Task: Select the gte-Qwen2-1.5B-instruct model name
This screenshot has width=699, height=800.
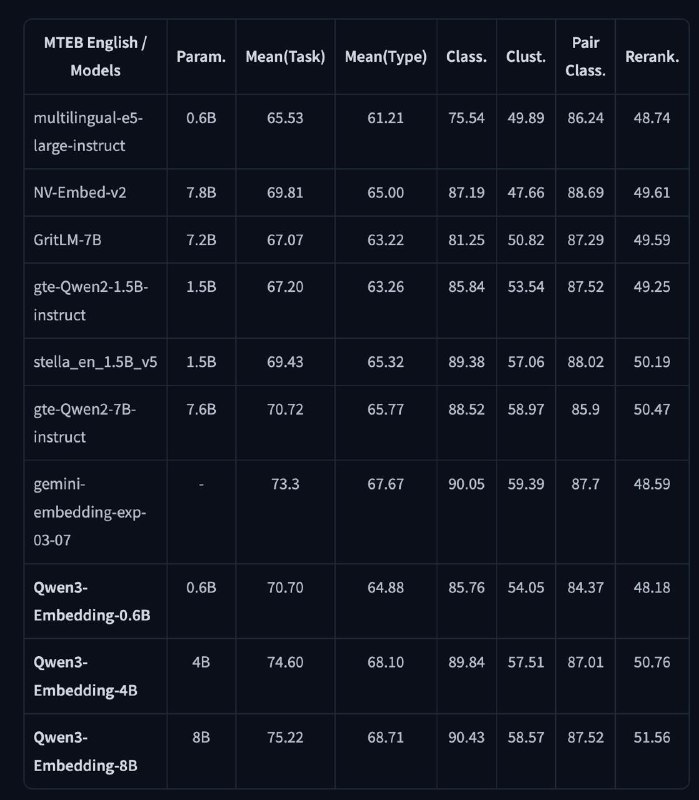Action: pos(91,301)
